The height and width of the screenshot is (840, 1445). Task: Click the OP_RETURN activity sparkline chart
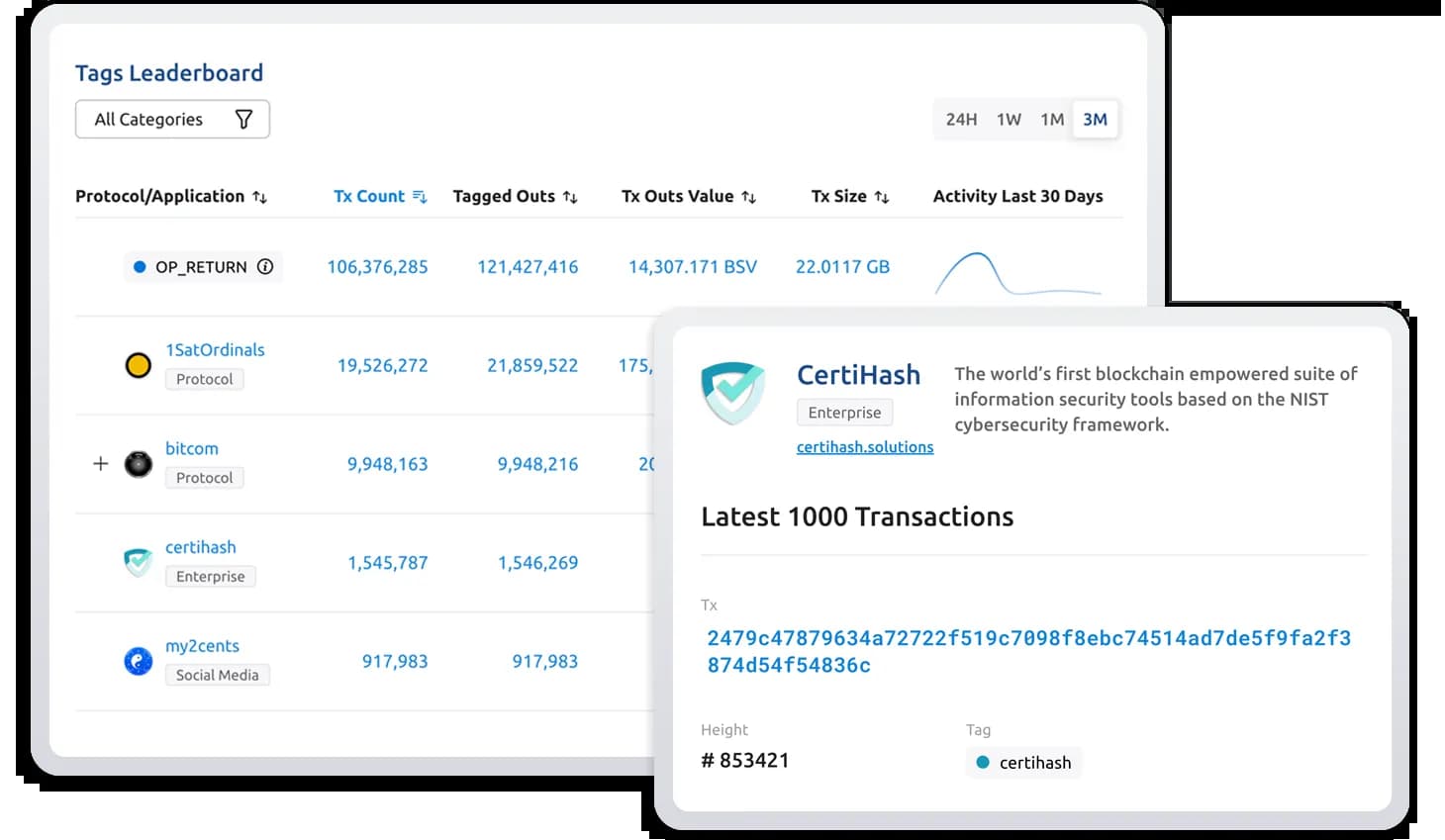coord(1017,274)
